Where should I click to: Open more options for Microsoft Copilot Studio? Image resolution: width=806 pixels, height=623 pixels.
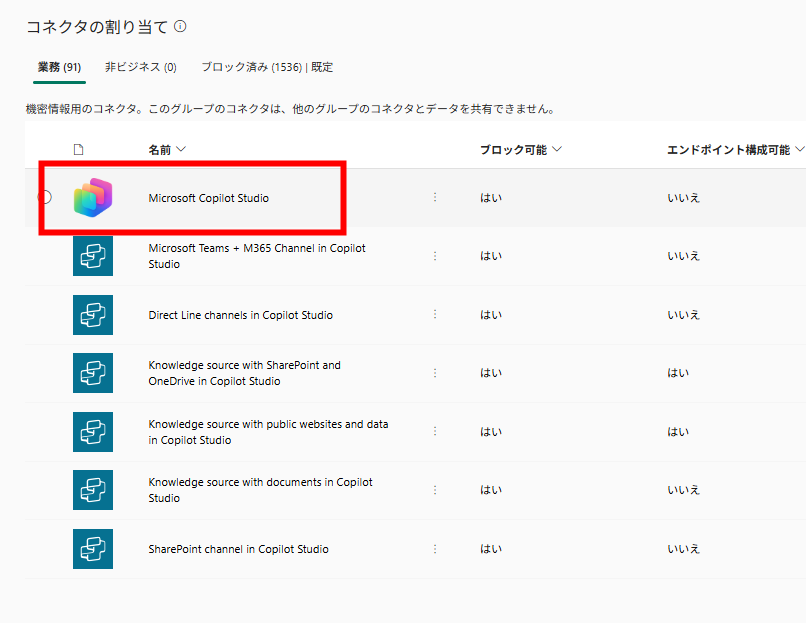(435, 197)
